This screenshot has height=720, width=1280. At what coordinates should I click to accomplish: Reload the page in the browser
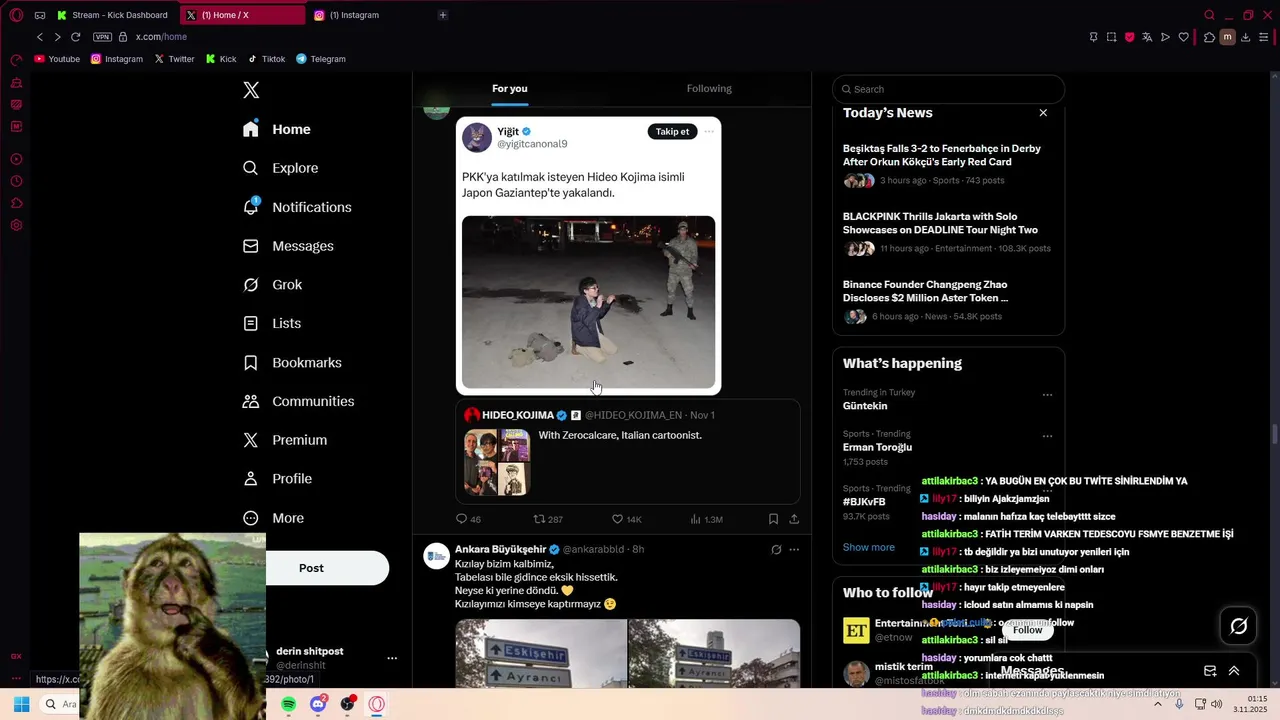click(x=75, y=37)
